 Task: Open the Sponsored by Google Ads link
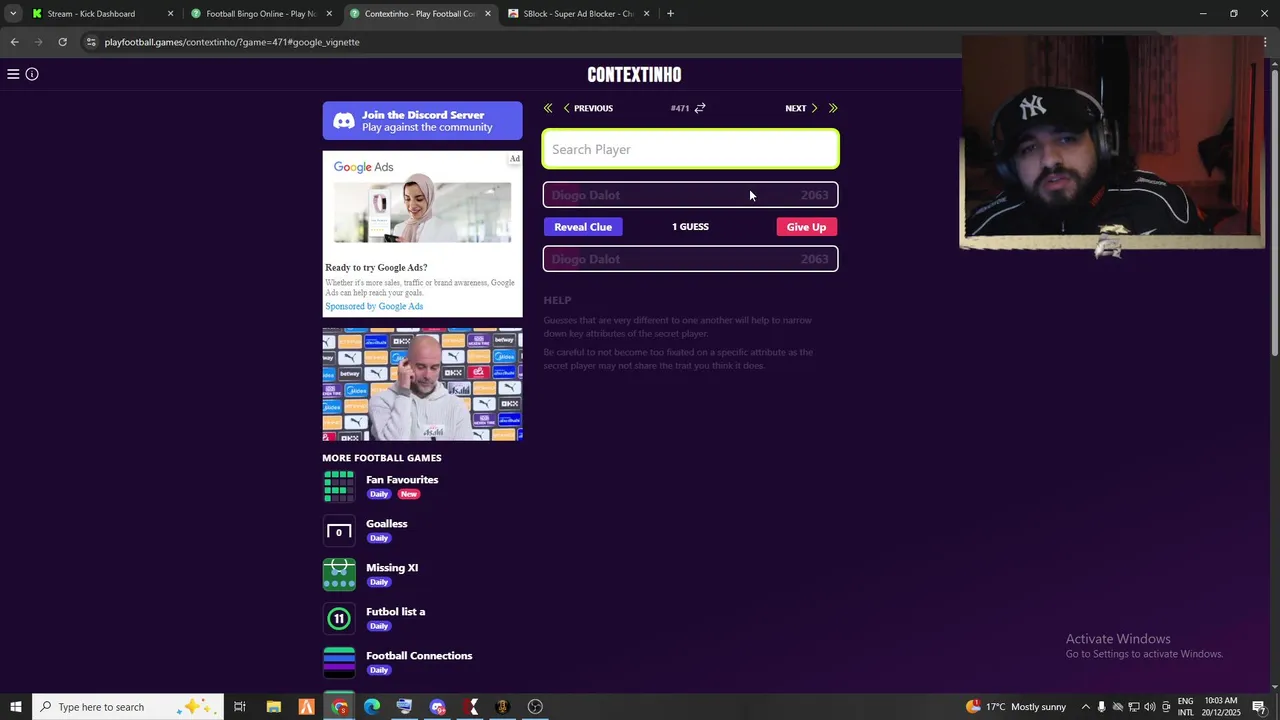(374, 306)
